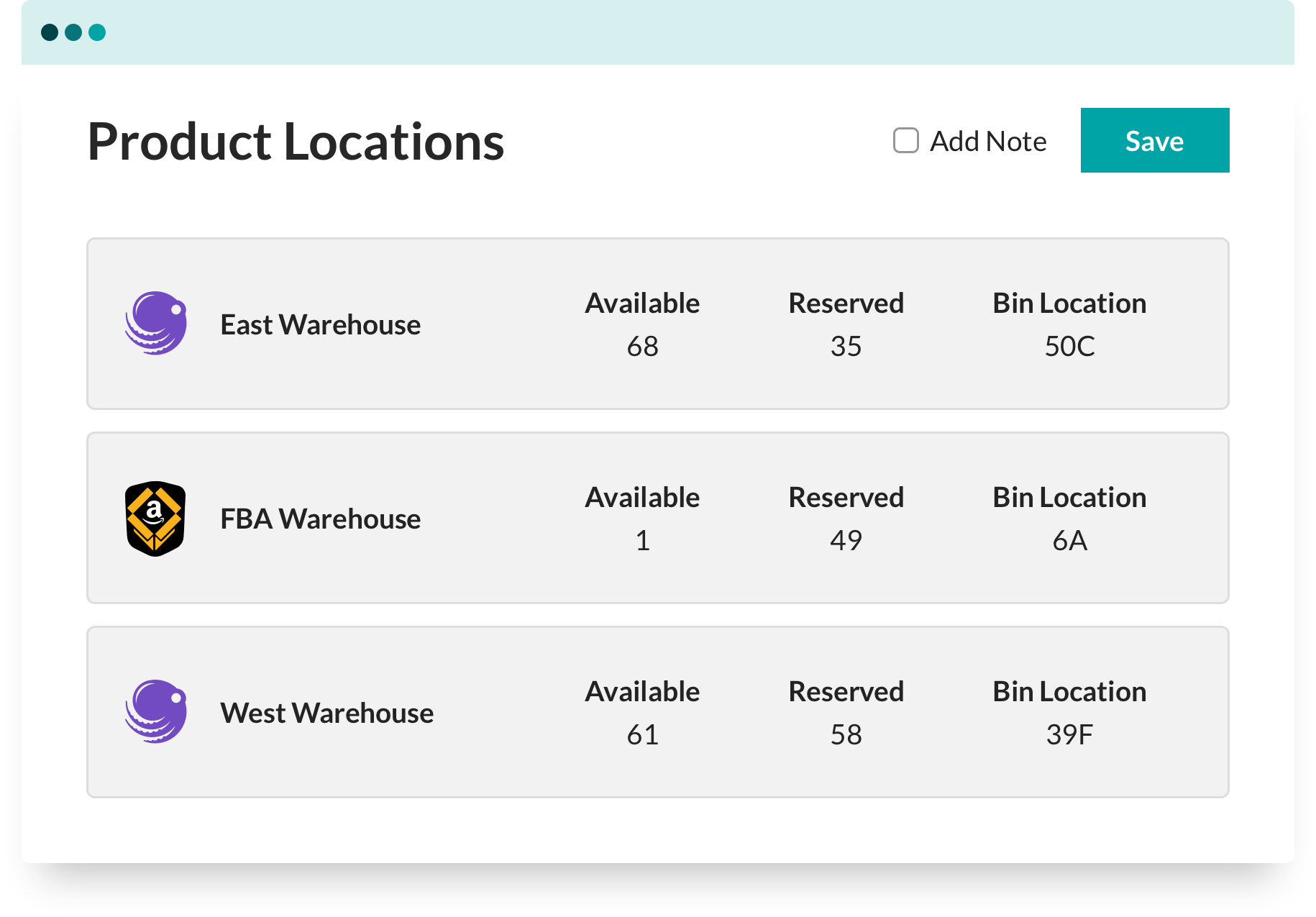
Task: Check Add Note before saving
Action: (905, 141)
